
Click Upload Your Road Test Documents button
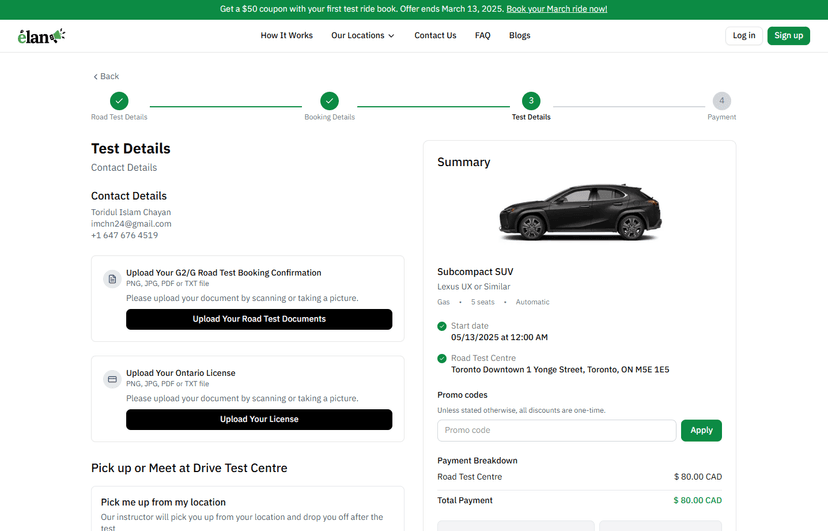259,319
